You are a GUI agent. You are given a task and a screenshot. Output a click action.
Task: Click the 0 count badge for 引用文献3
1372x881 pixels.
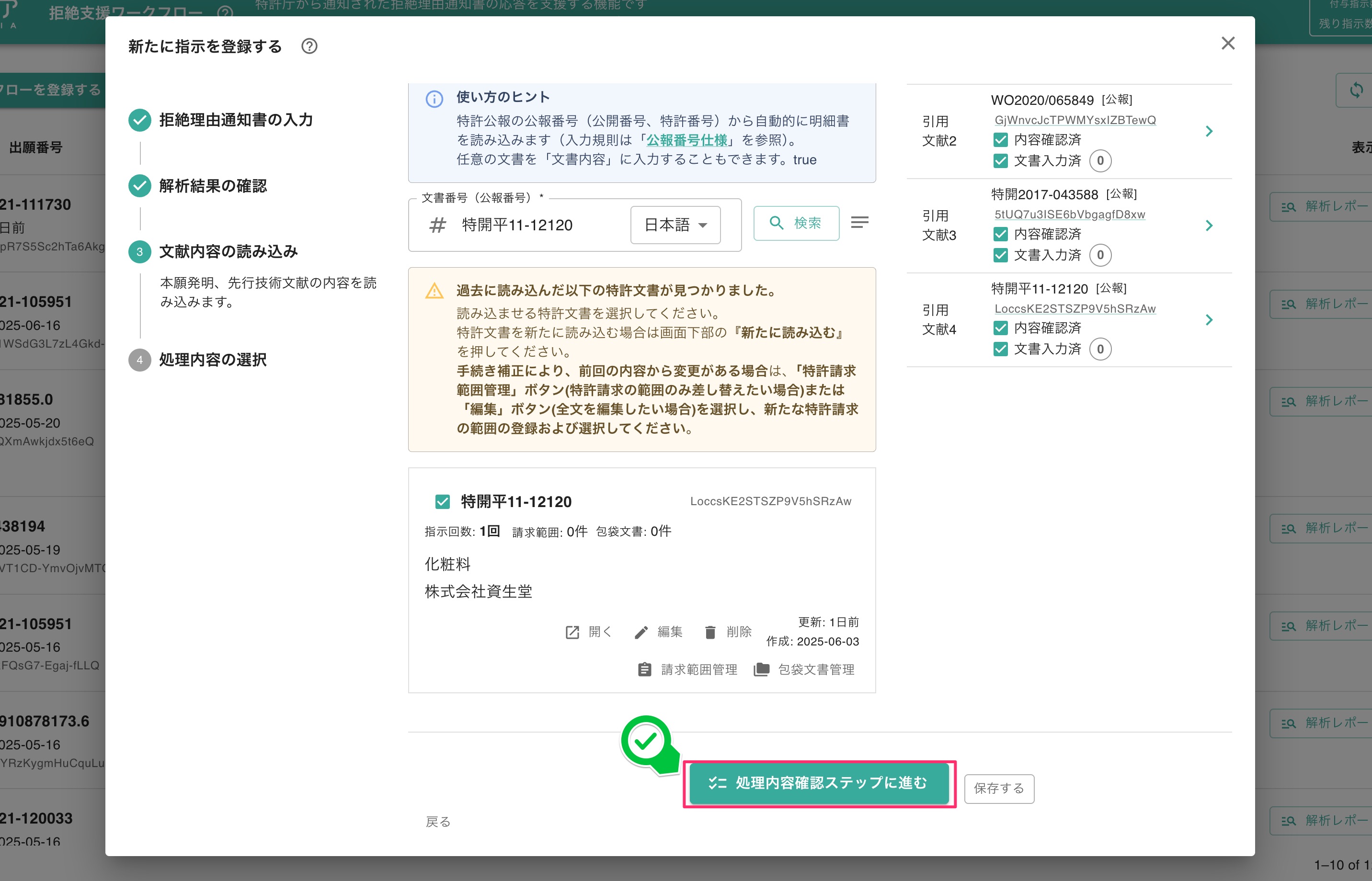tap(1099, 255)
